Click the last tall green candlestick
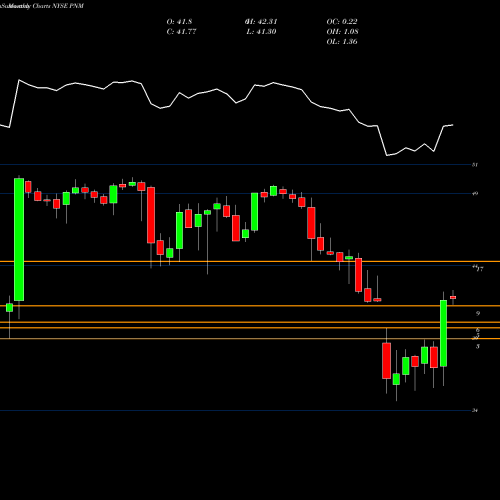 [443, 333]
